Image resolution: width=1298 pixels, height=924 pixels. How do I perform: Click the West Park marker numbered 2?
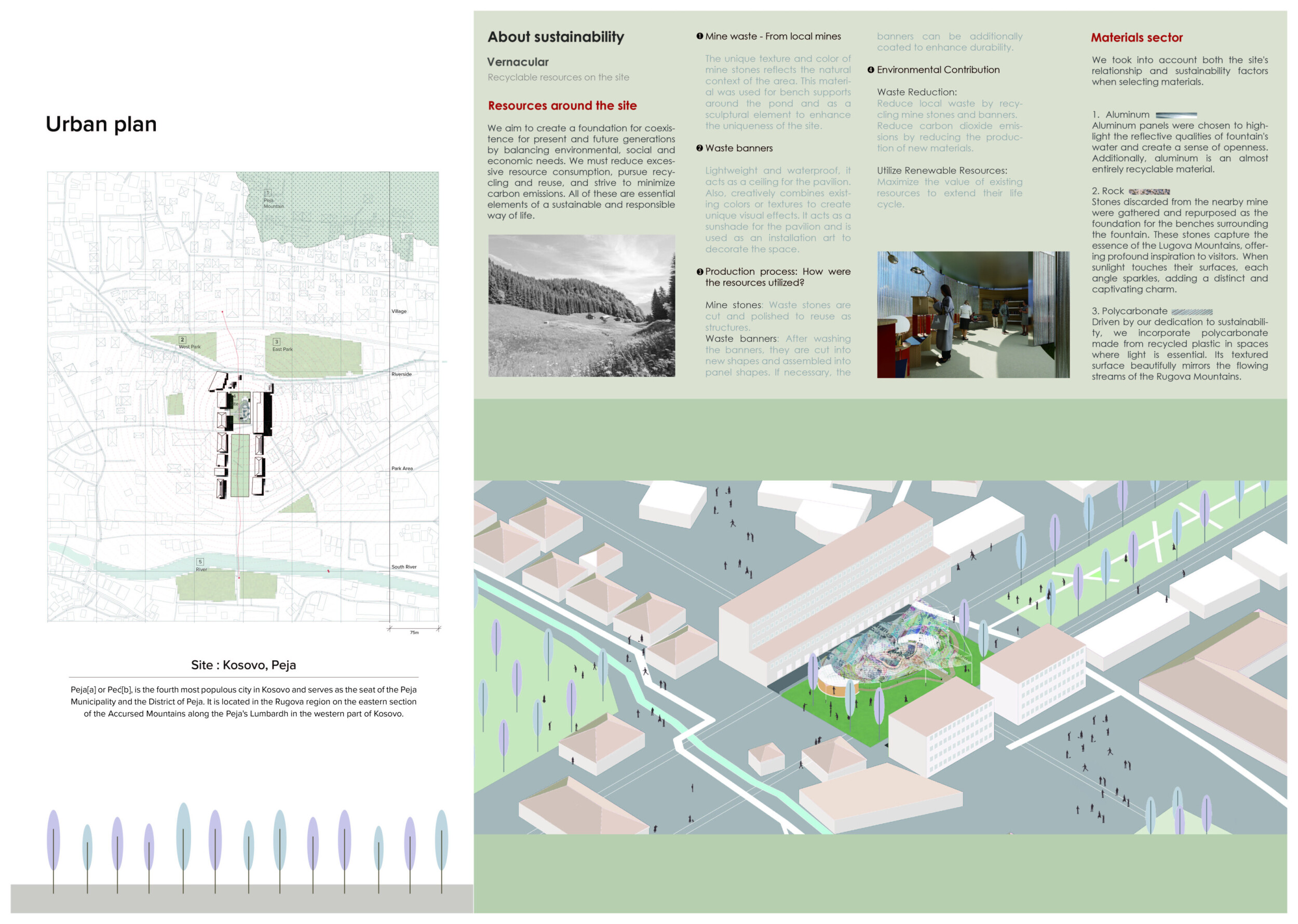pyautogui.click(x=183, y=339)
